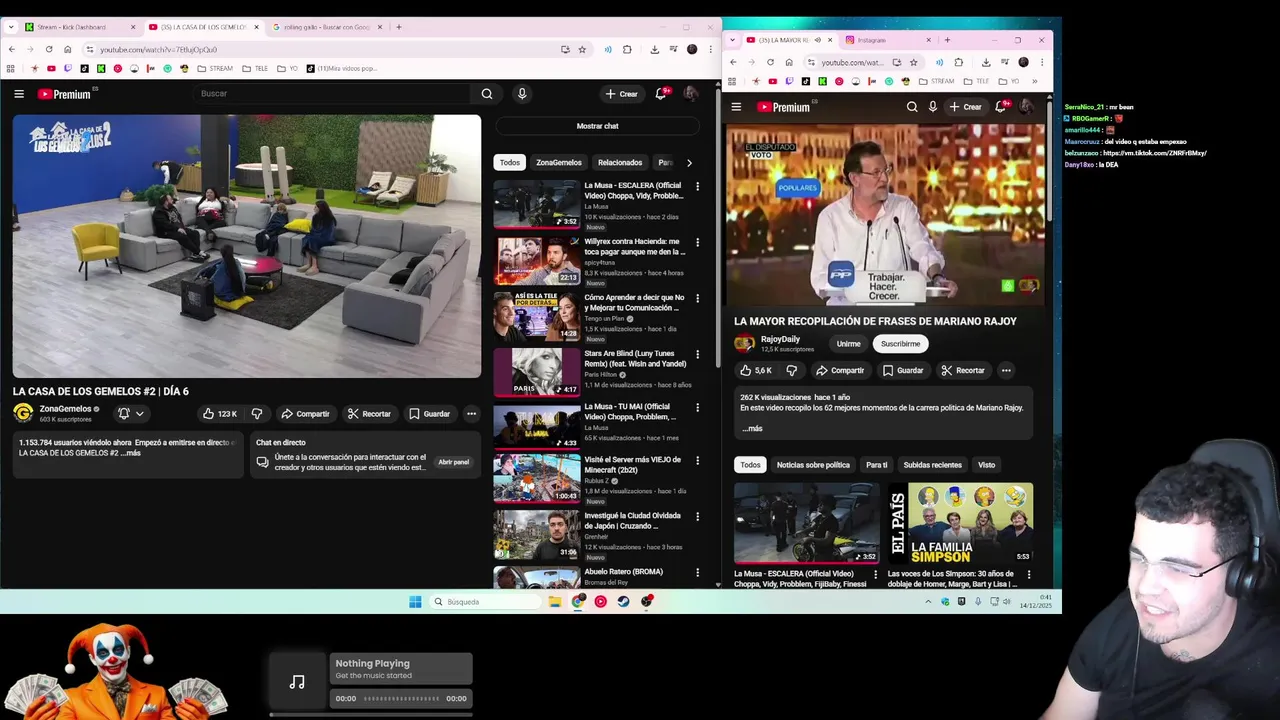The width and height of the screenshot is (1280, 720).
Task: Click search icon in right YouTube window
Action: click(x=912, y=107)
